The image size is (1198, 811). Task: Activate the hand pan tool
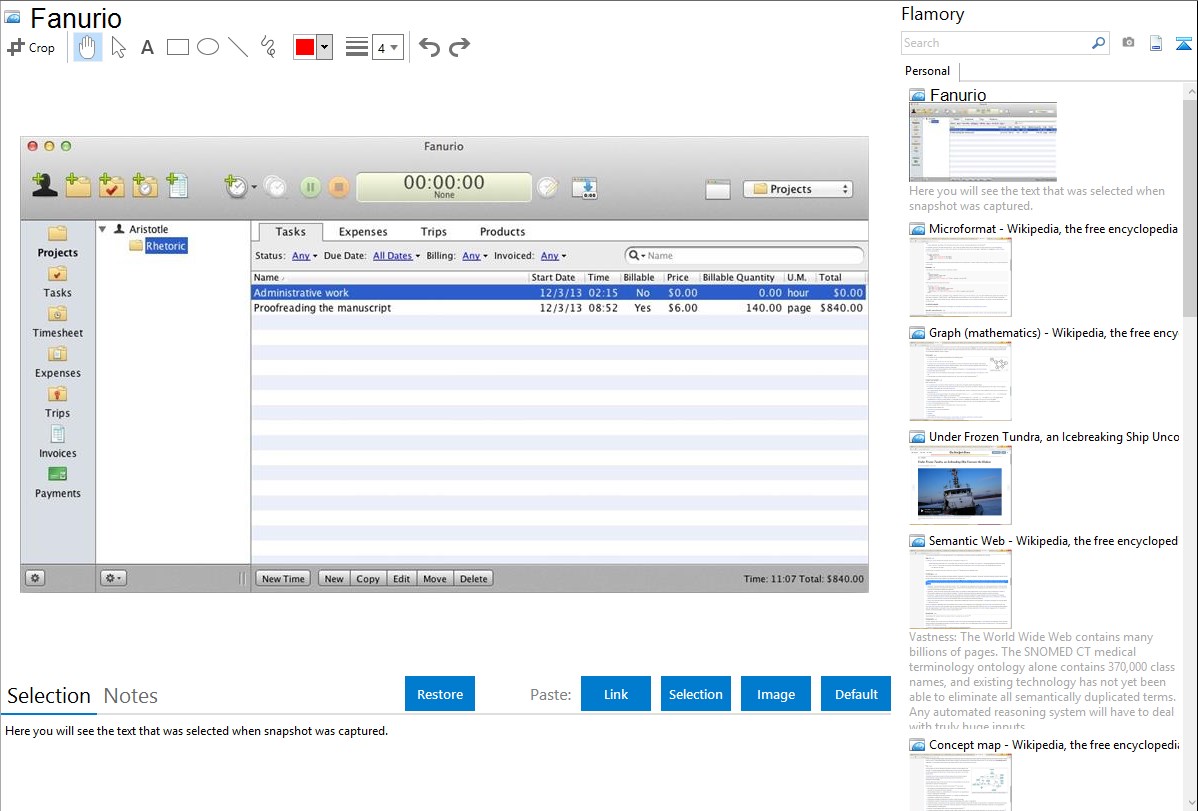(88, 47)
